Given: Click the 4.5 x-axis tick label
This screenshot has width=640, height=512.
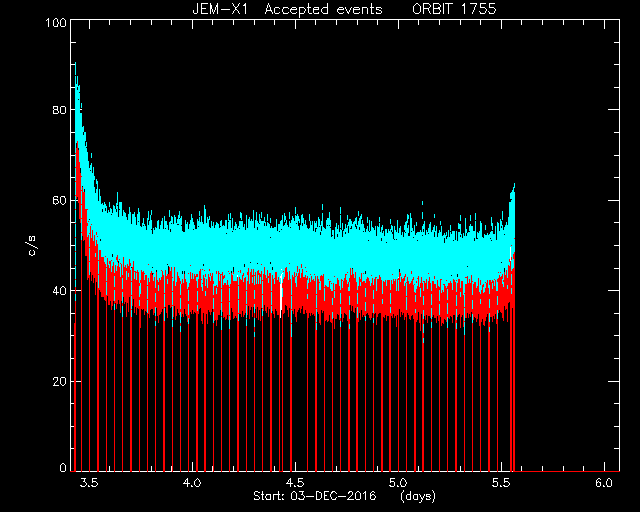Looking at the screenshot, I should point(295,483).
